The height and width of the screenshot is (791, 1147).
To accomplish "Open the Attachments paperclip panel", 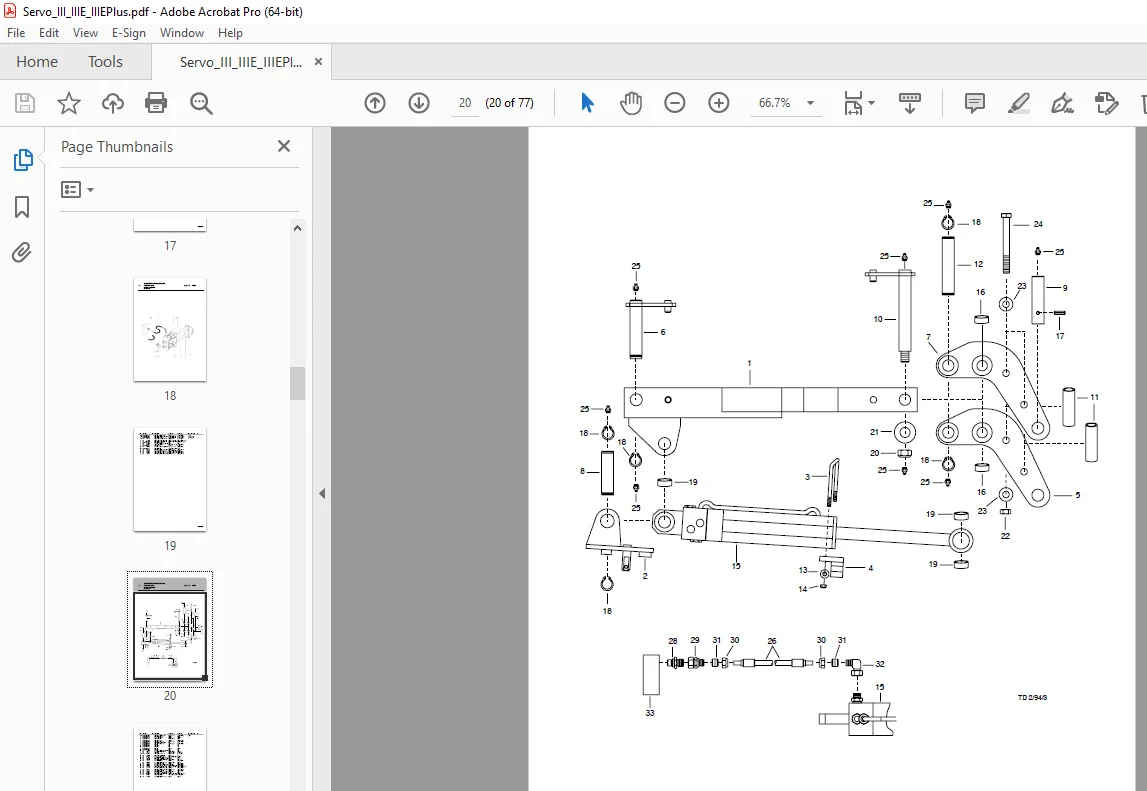I will pos(22,253).
